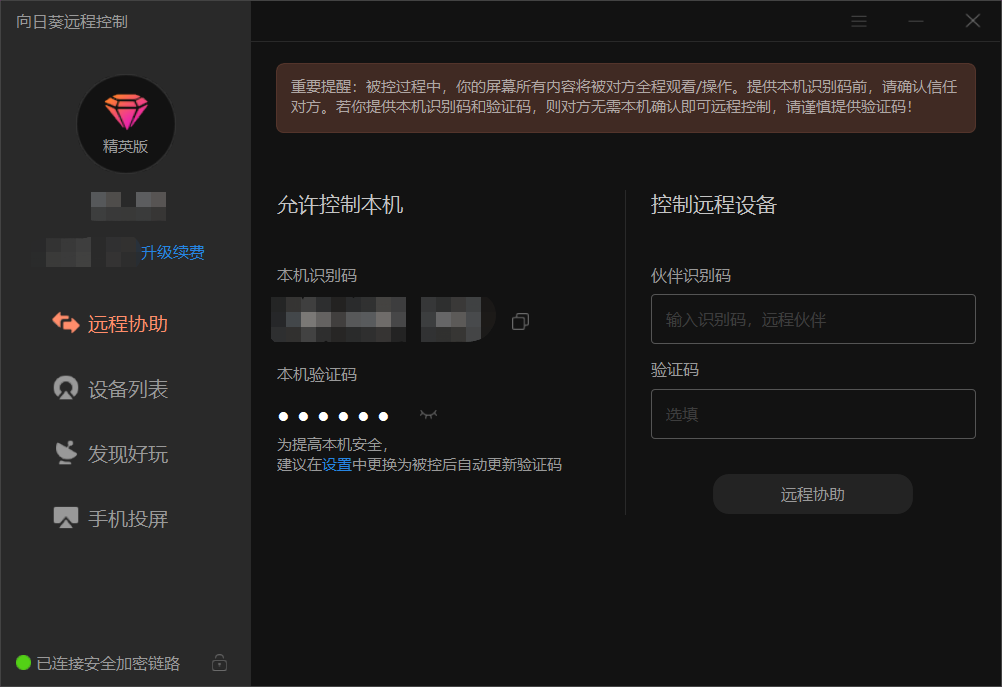1002x687 pixels.
Task: Open 发现好玩 from the sidebar
Action: pos(127,454)
